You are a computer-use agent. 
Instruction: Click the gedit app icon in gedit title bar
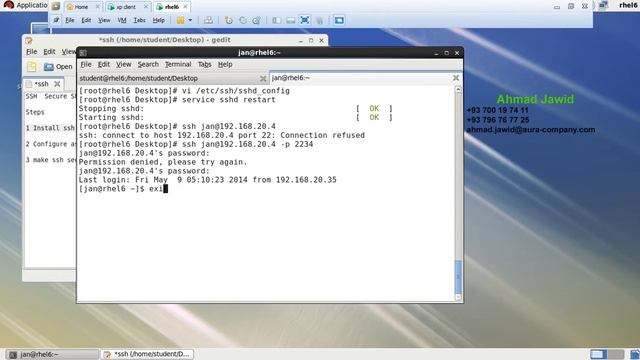click(x=29, y=40)
